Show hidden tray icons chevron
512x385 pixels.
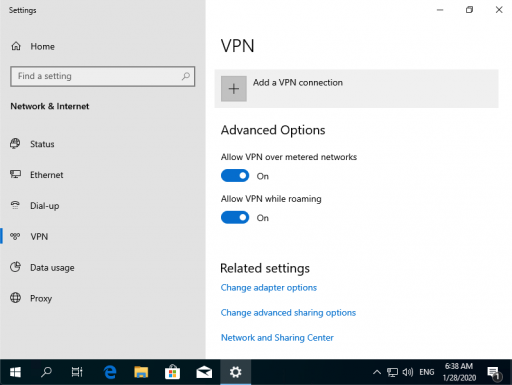(x=377, y=372)
